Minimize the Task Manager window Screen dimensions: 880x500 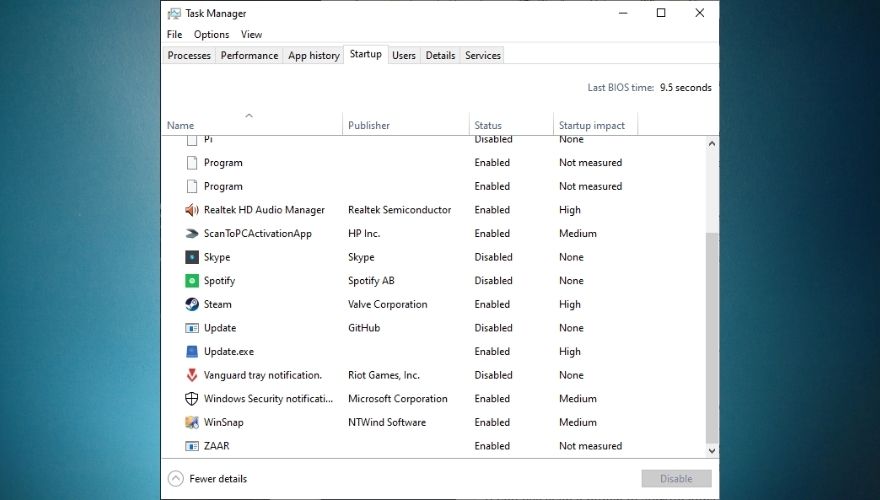(623, 13)
